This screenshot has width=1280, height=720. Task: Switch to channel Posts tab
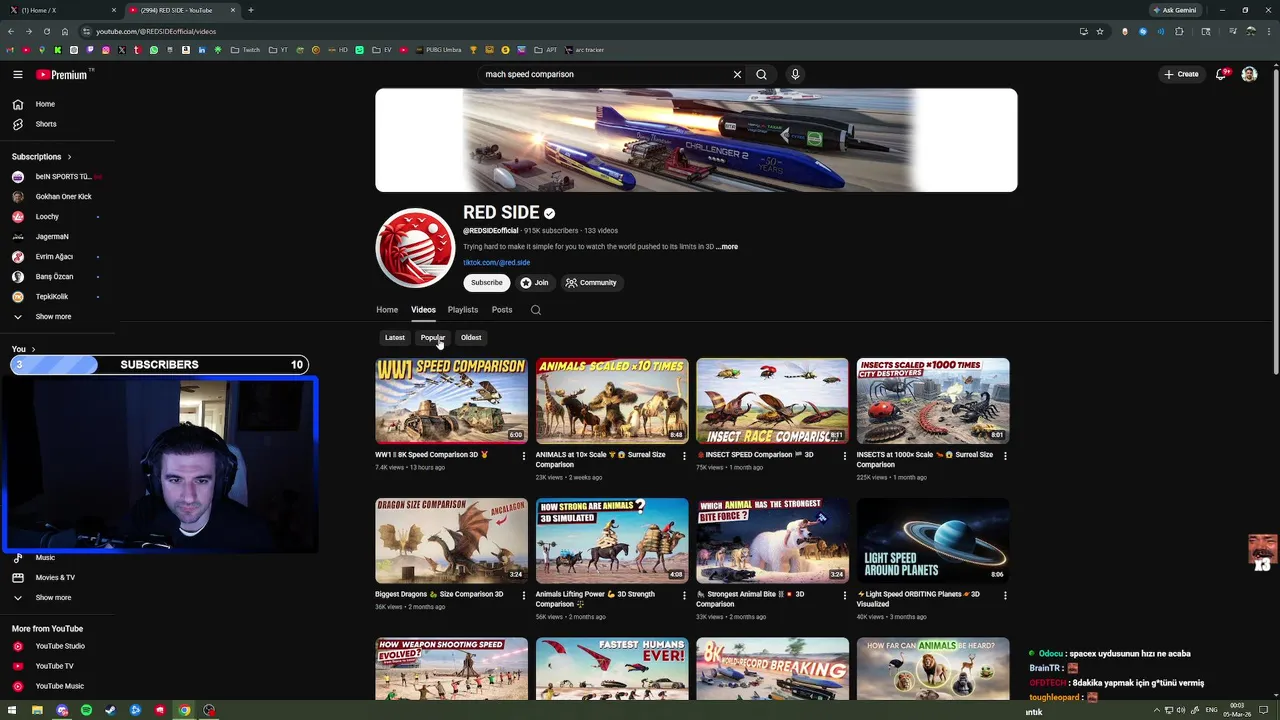click(x=502, y=310)
